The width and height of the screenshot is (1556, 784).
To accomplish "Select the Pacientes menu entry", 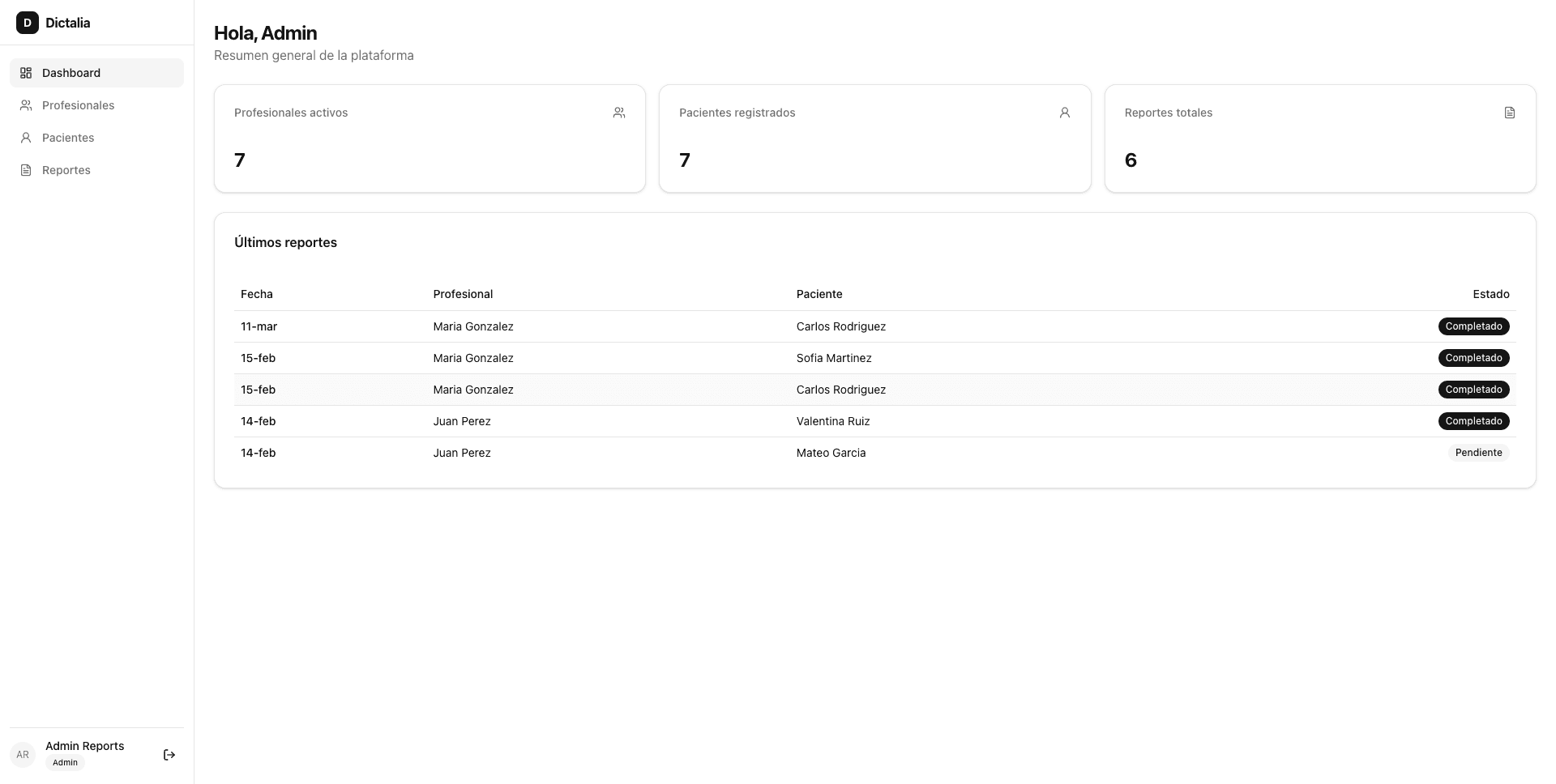I will [x=68, y=138].
